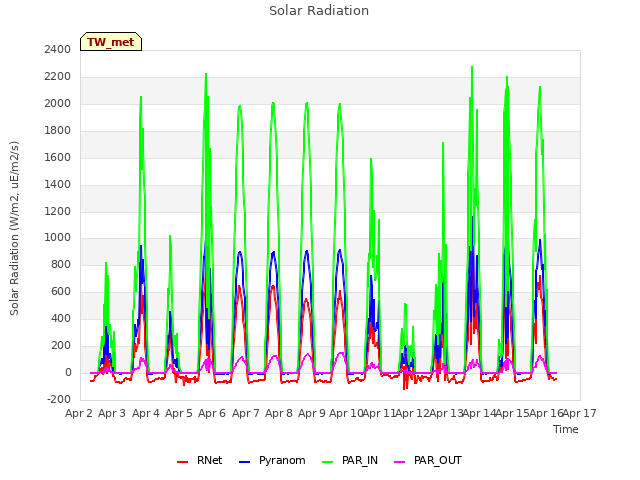Image resolution: width=640 pixels, height=480 pixels.
Task: Click the Solar Radiation chart title
Action: pyautogui.click(x=319, y=11)
